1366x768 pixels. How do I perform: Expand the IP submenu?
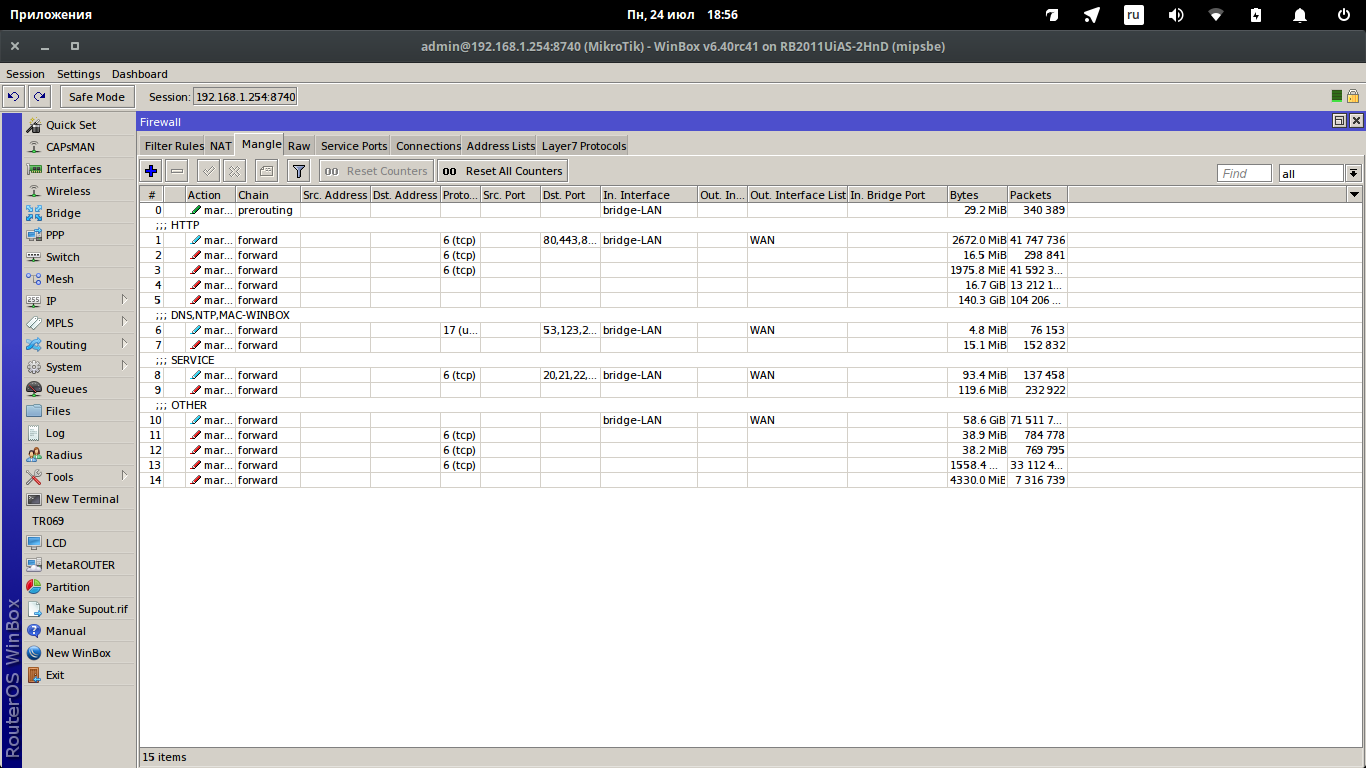click(x=79, y=301)
